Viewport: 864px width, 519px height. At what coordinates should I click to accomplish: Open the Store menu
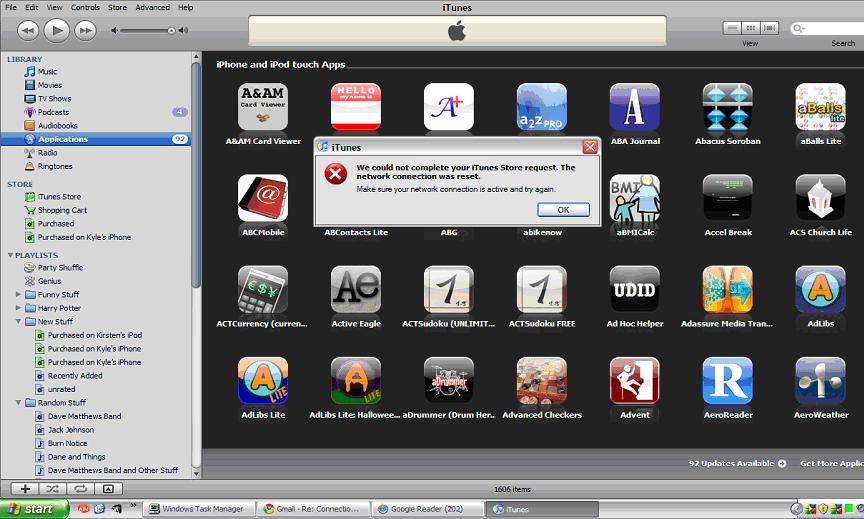[x=117, y=7]
